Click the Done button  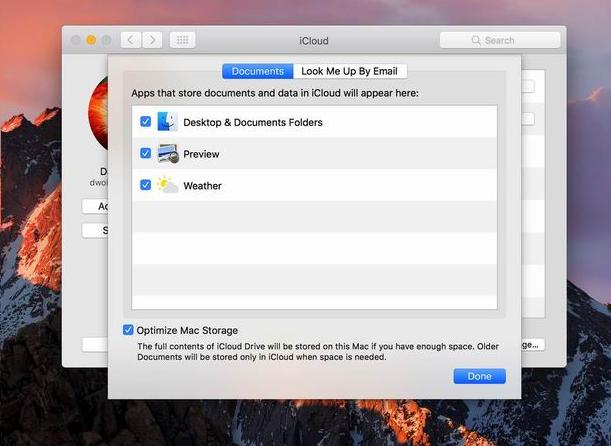[x=479, y=376]
